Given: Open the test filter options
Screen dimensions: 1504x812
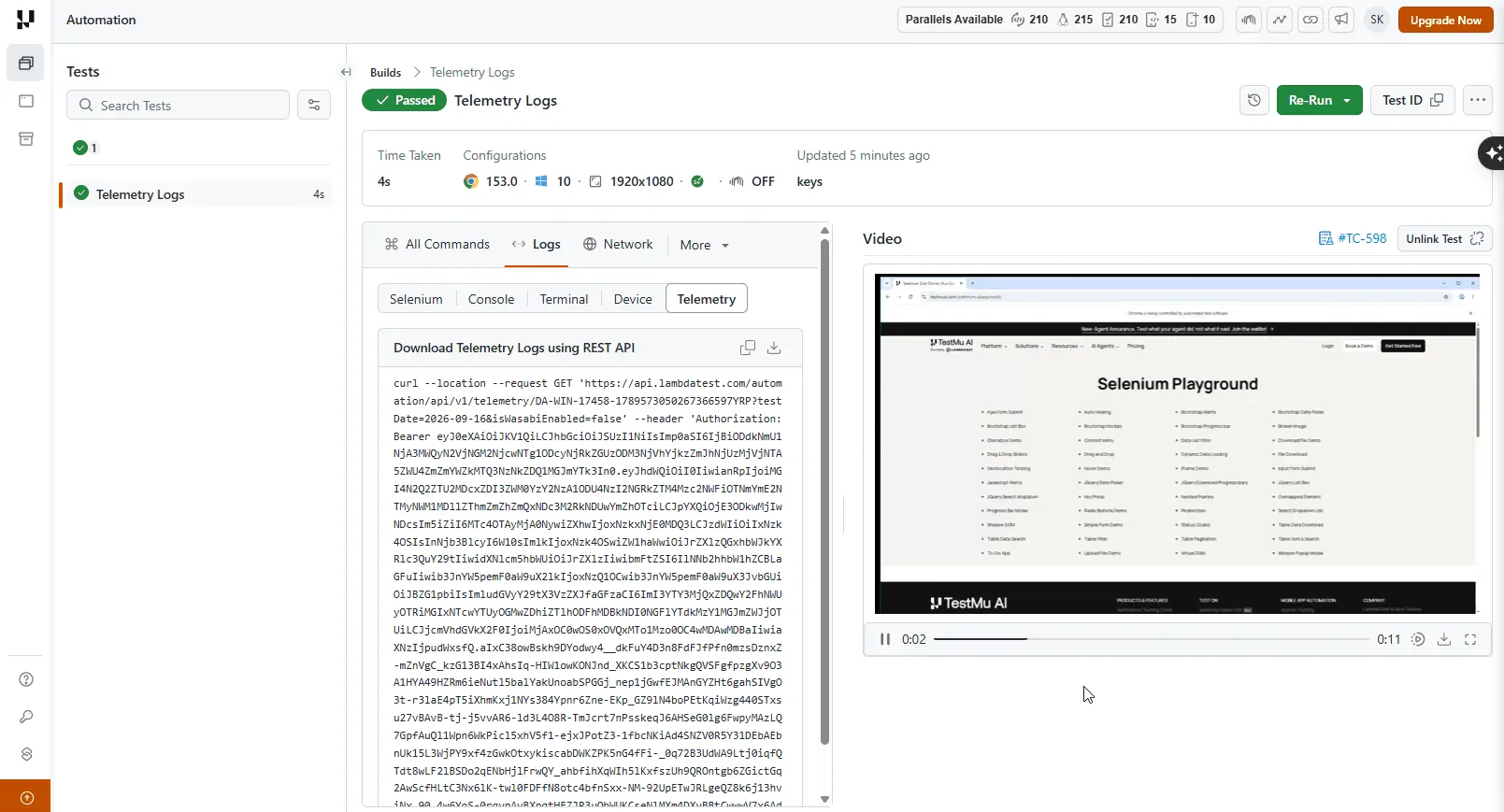Looking at the screenshot, I should tap(314, 106).
